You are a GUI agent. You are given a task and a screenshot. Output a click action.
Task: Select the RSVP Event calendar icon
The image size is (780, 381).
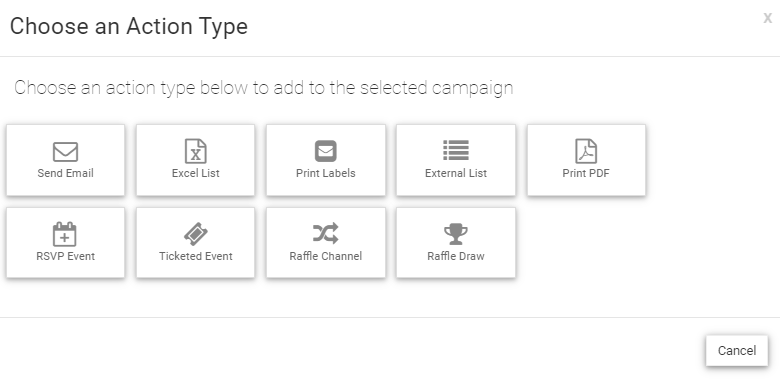coord(65,234)
